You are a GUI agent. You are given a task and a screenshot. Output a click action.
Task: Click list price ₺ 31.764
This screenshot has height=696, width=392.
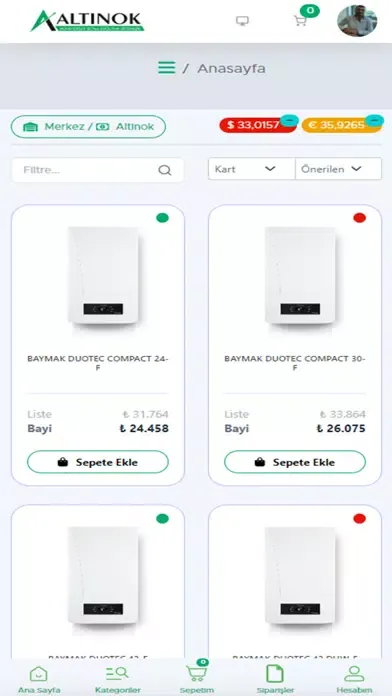(x=146, y=415)
